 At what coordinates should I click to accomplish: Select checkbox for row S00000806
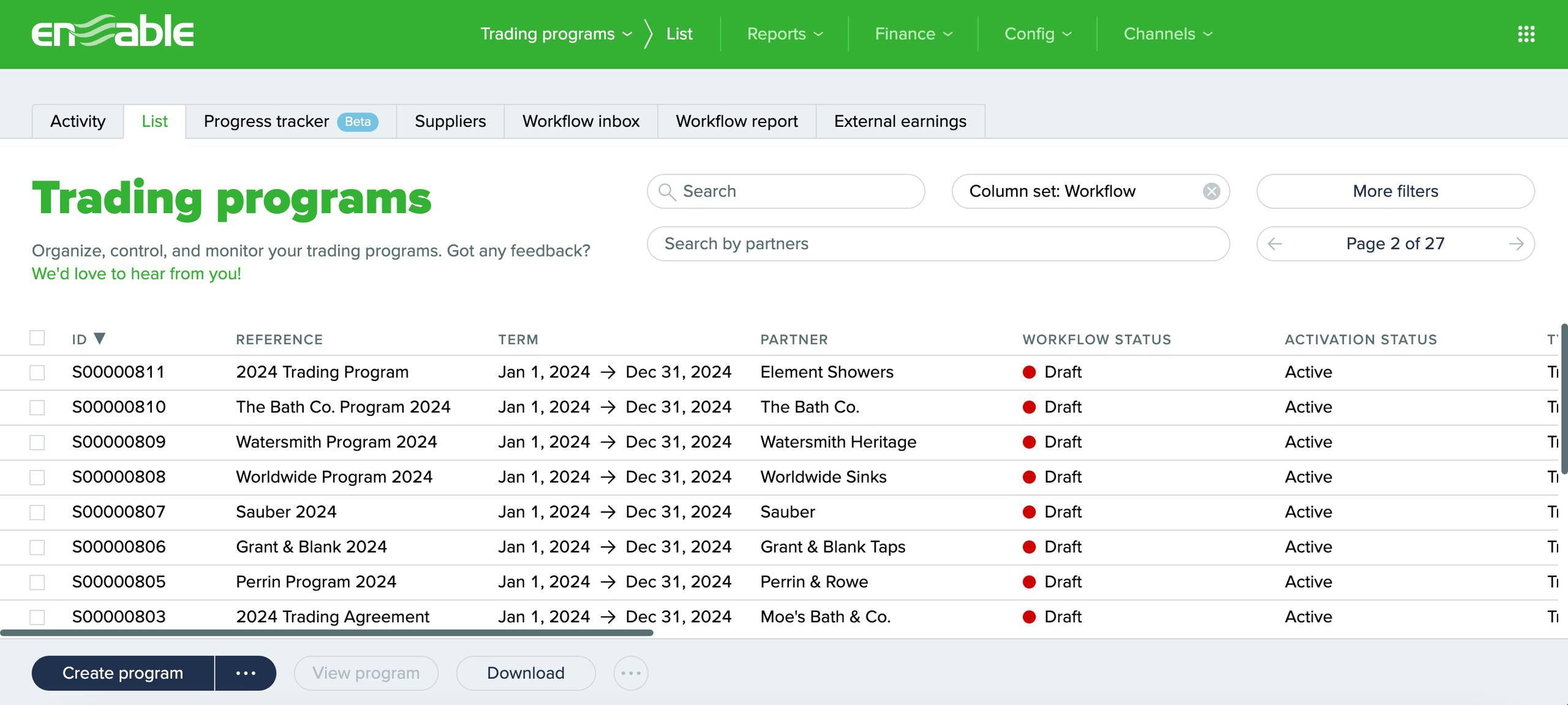click(x=37, y=547)
